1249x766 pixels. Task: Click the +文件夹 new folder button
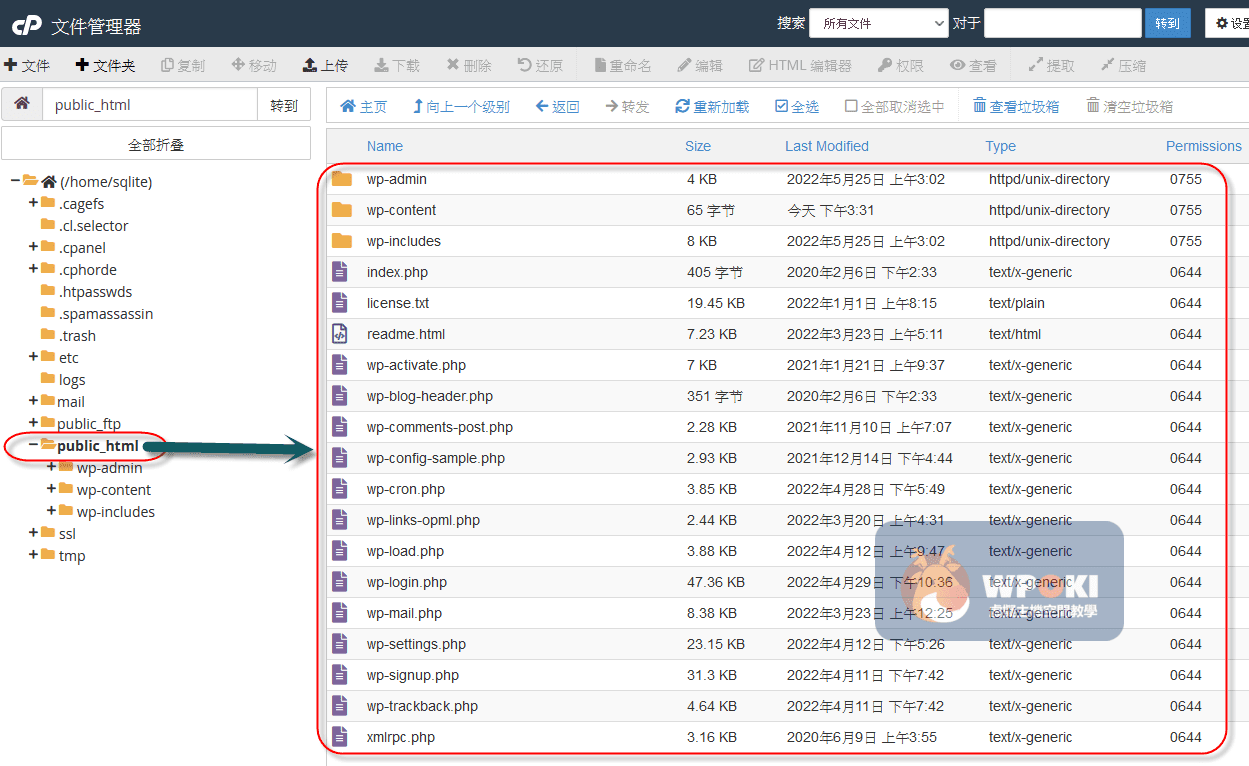105,65
